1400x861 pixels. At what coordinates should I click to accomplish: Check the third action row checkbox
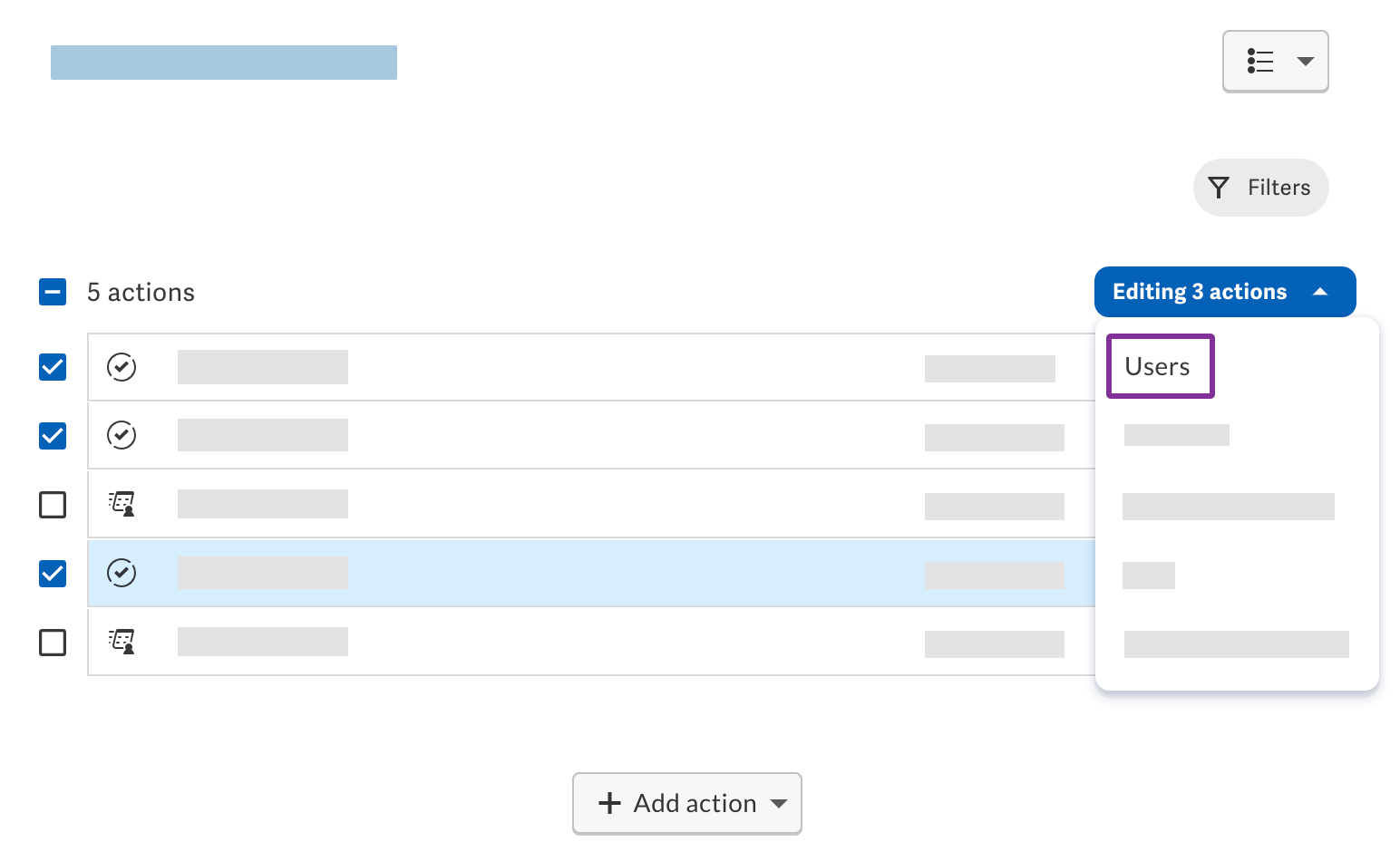[x=53, y=505]
